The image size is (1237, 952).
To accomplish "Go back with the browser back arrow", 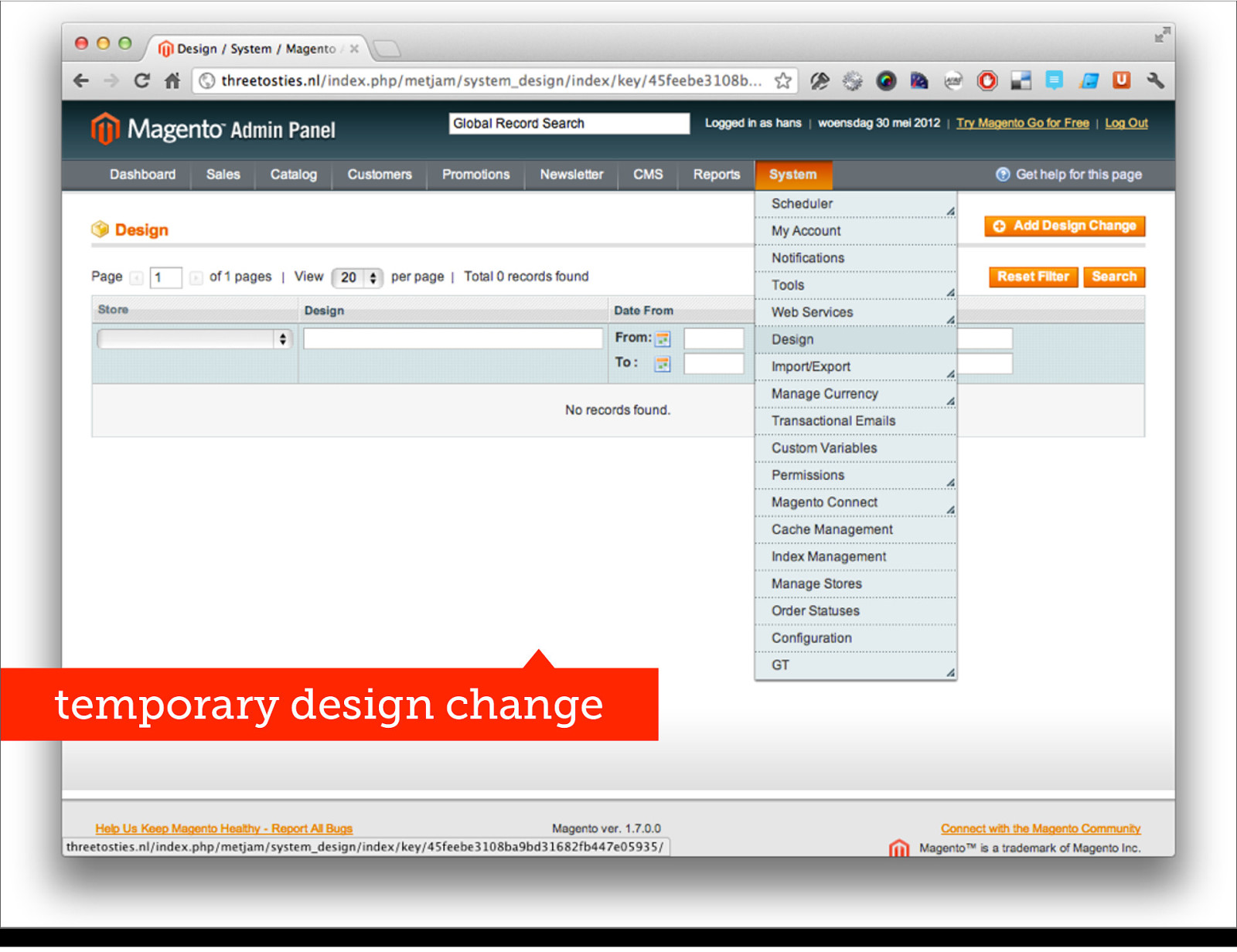I will coord(81,80).
